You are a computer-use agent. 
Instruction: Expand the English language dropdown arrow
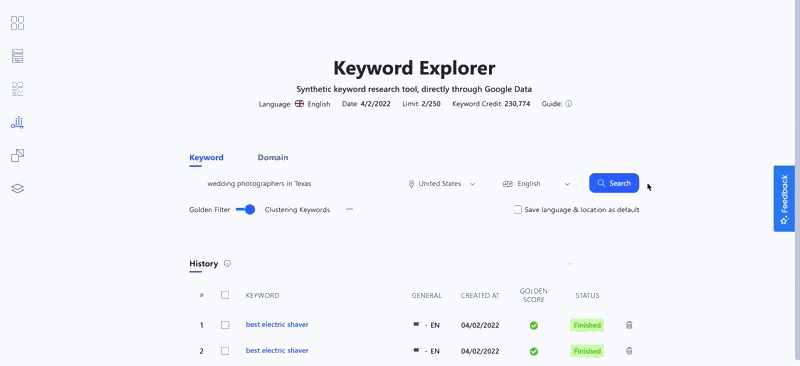click(567, 184)
